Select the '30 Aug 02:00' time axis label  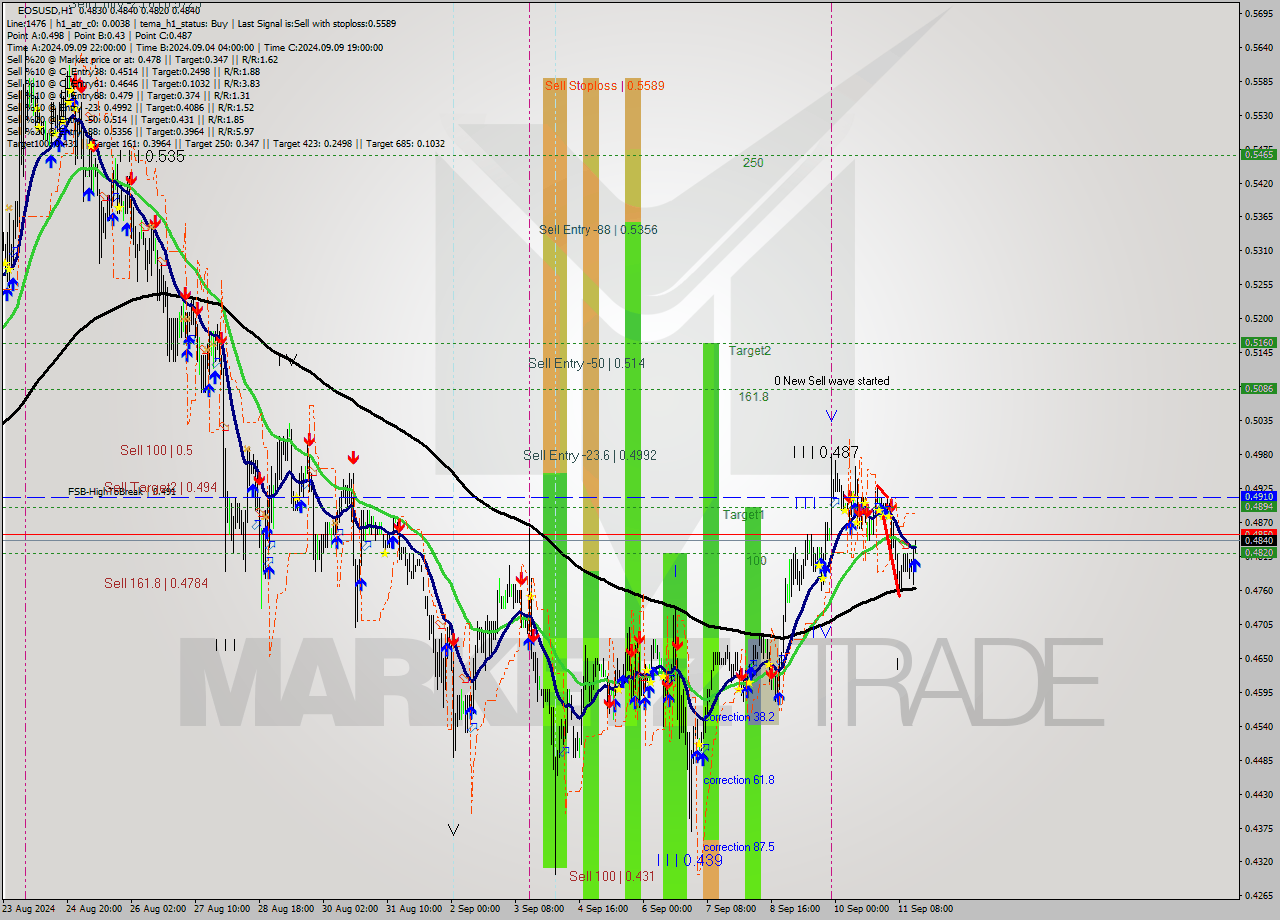350,909
